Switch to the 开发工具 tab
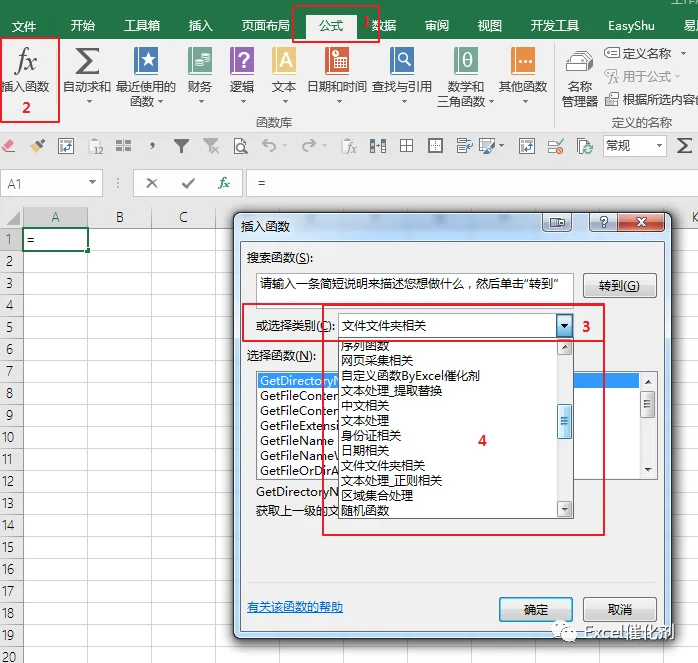 [555, 25]
